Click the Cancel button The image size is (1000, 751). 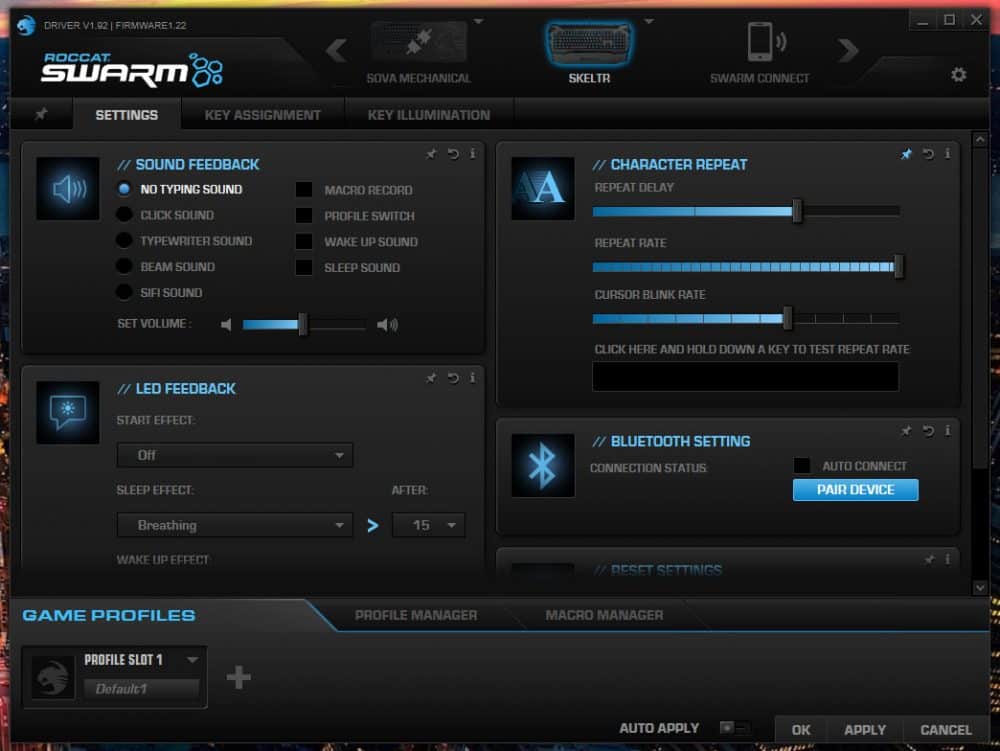[946, 729]
